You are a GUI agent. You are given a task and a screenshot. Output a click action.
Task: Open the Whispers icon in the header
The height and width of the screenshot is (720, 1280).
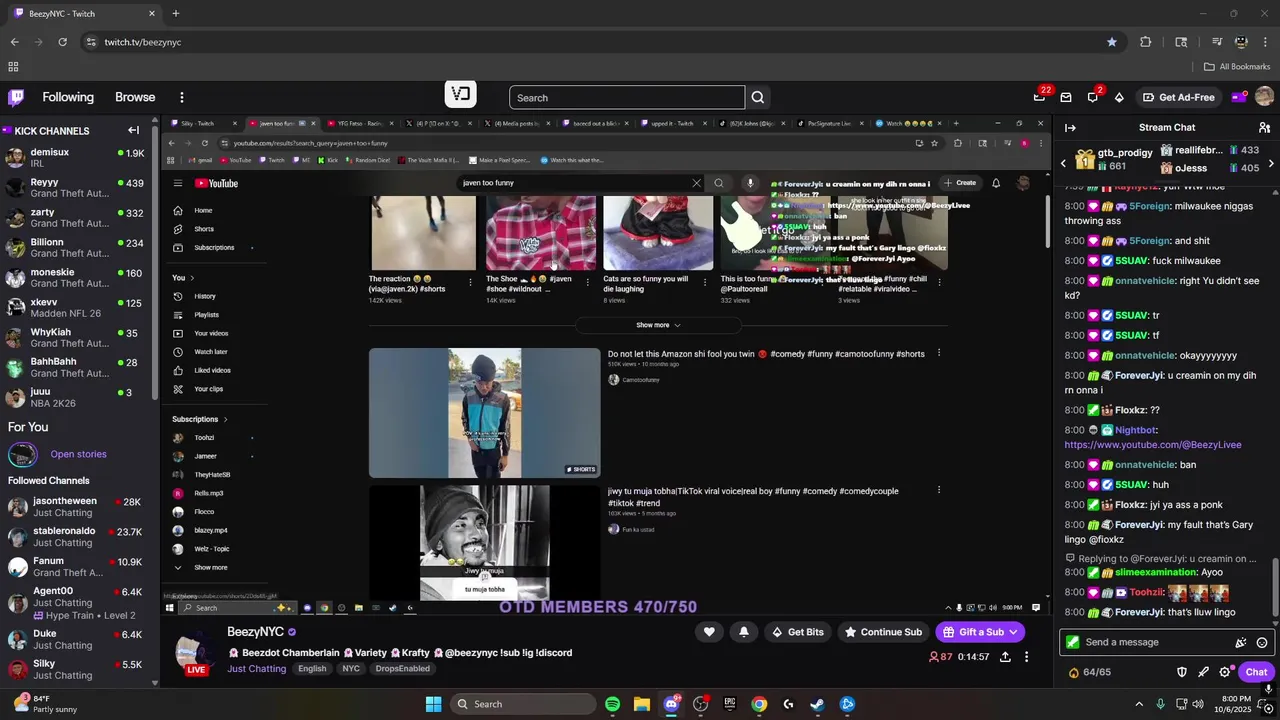[1093, 97]
